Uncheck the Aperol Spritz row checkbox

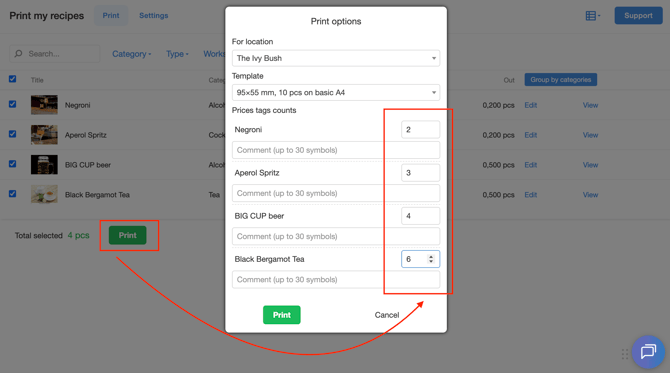point(12,134)
